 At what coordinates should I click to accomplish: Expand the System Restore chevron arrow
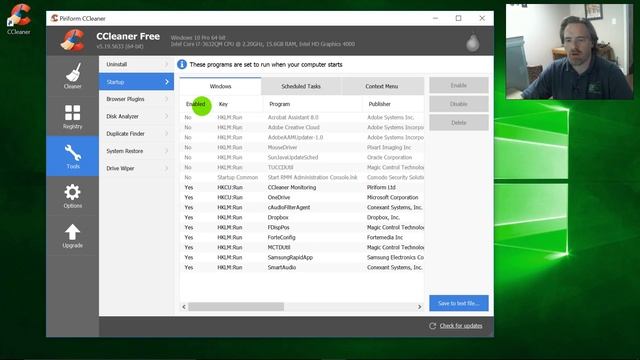point(167,151)
